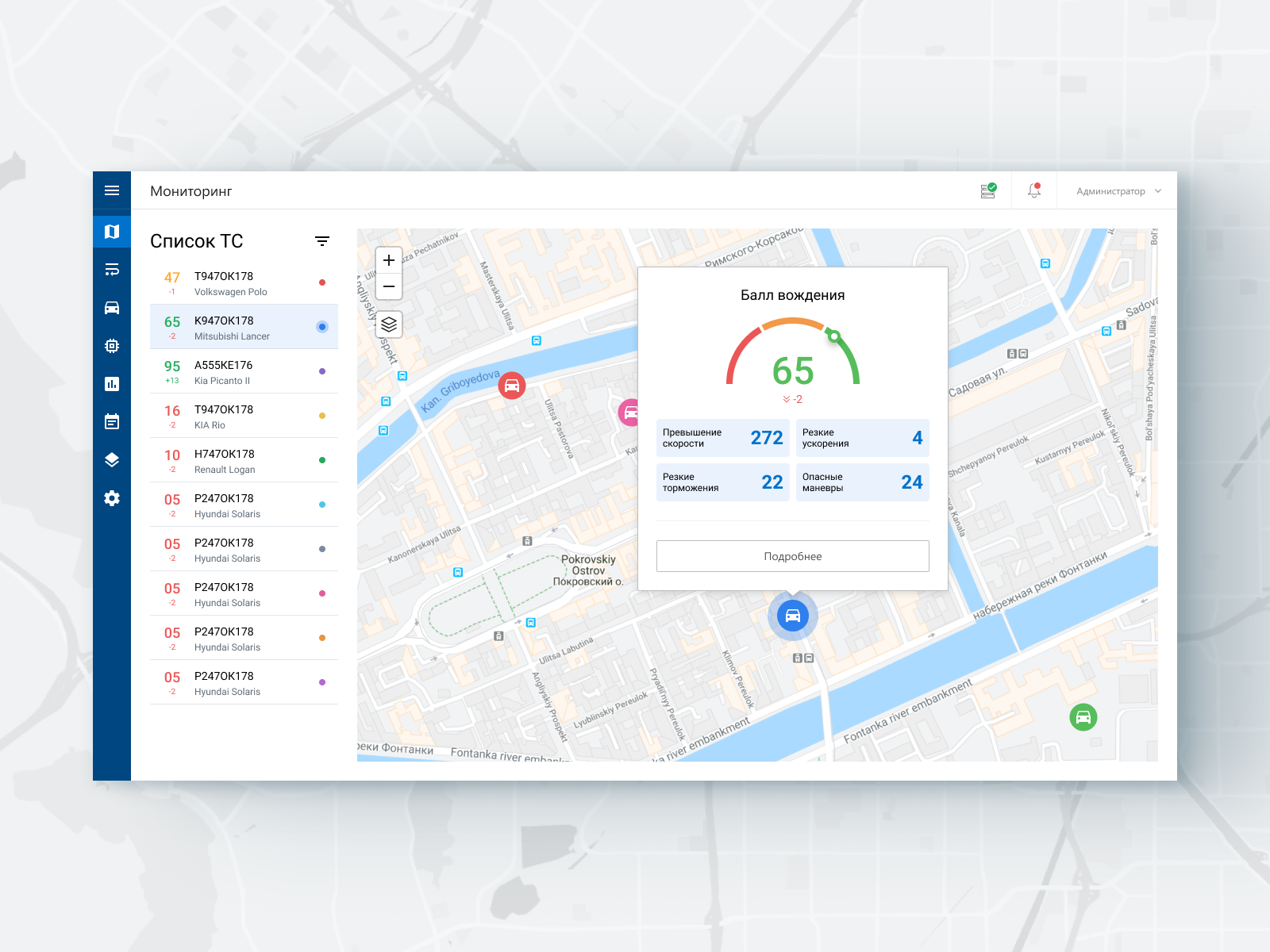
Task: Select the T947OK178 Volkswagen Polo entry
Action: (238, 282)
